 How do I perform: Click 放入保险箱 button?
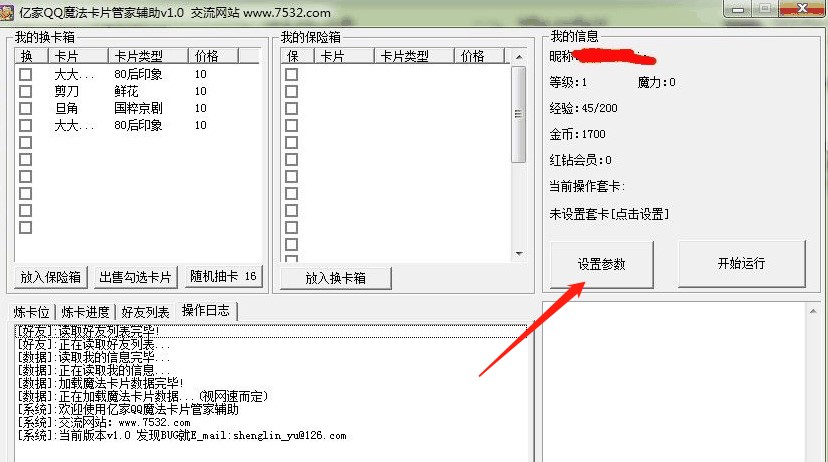51,277
